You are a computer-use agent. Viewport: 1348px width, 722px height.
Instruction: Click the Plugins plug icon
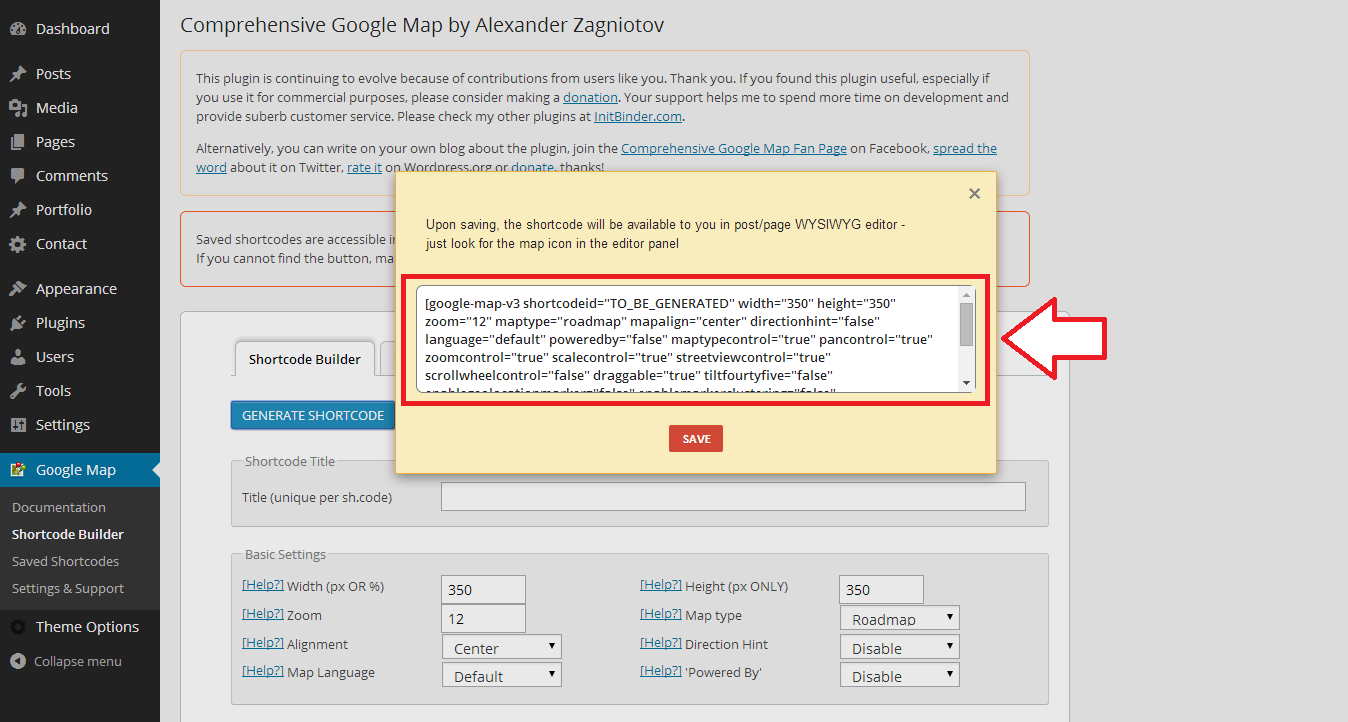(x=18, y=323)
